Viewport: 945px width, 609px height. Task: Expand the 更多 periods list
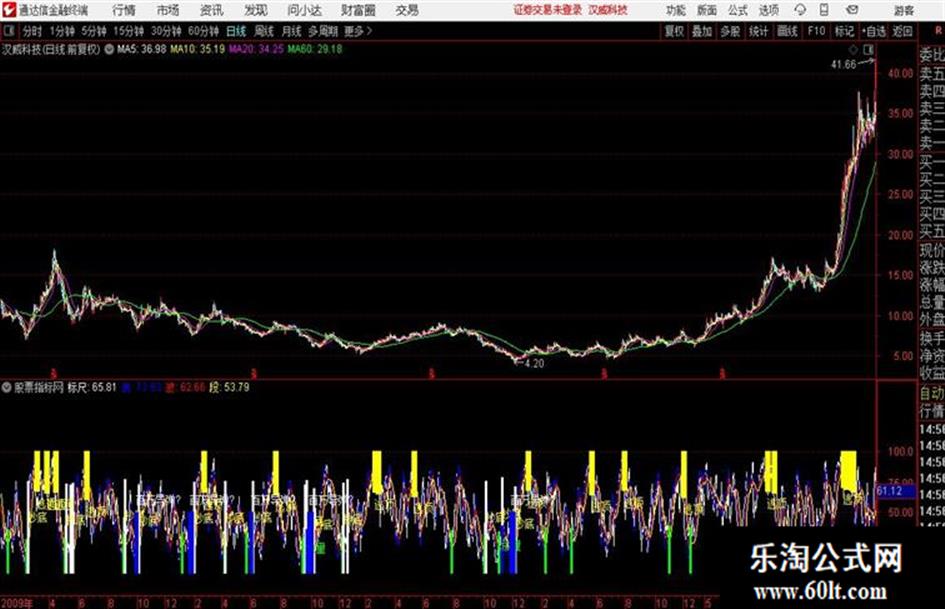[358, 31]
